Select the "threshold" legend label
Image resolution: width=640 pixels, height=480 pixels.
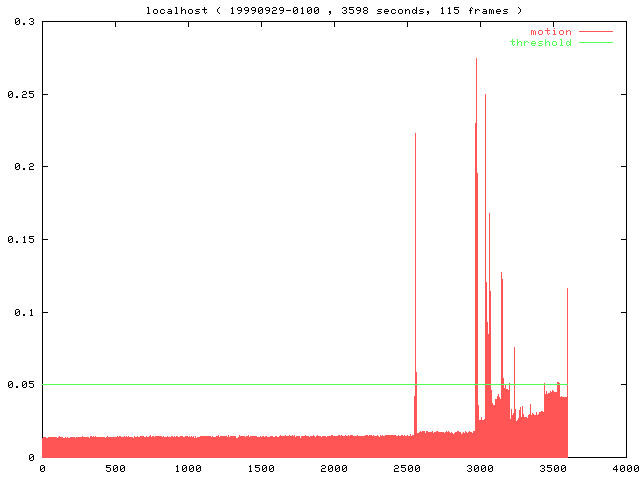click(541, 42)
